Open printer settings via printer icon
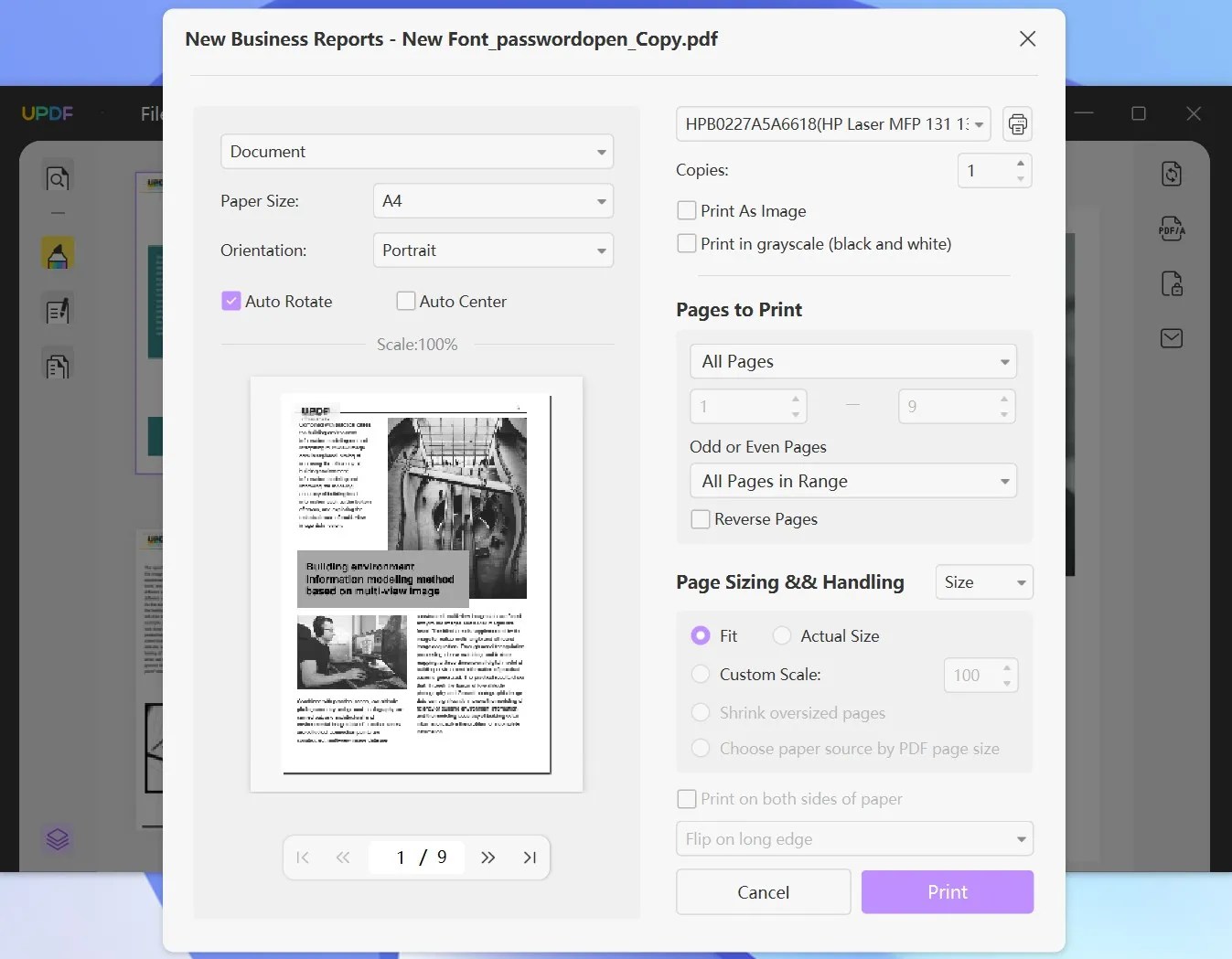 [1016, 123]
